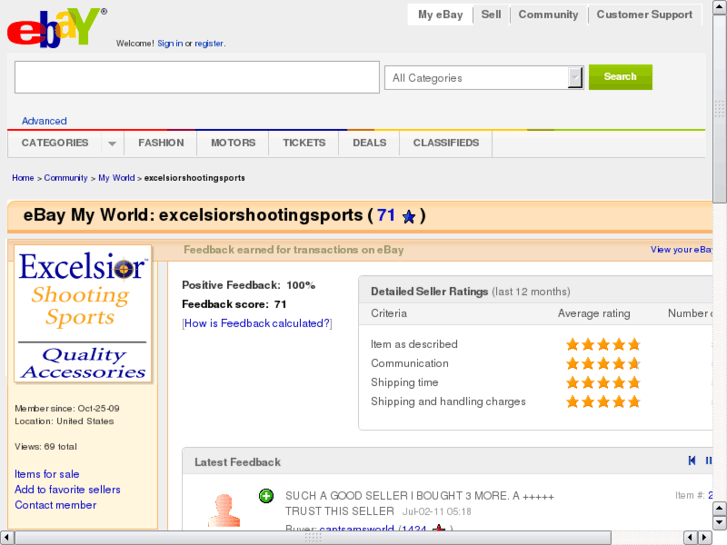
Task: Click the Communication star rating
Action: (603, 363)
